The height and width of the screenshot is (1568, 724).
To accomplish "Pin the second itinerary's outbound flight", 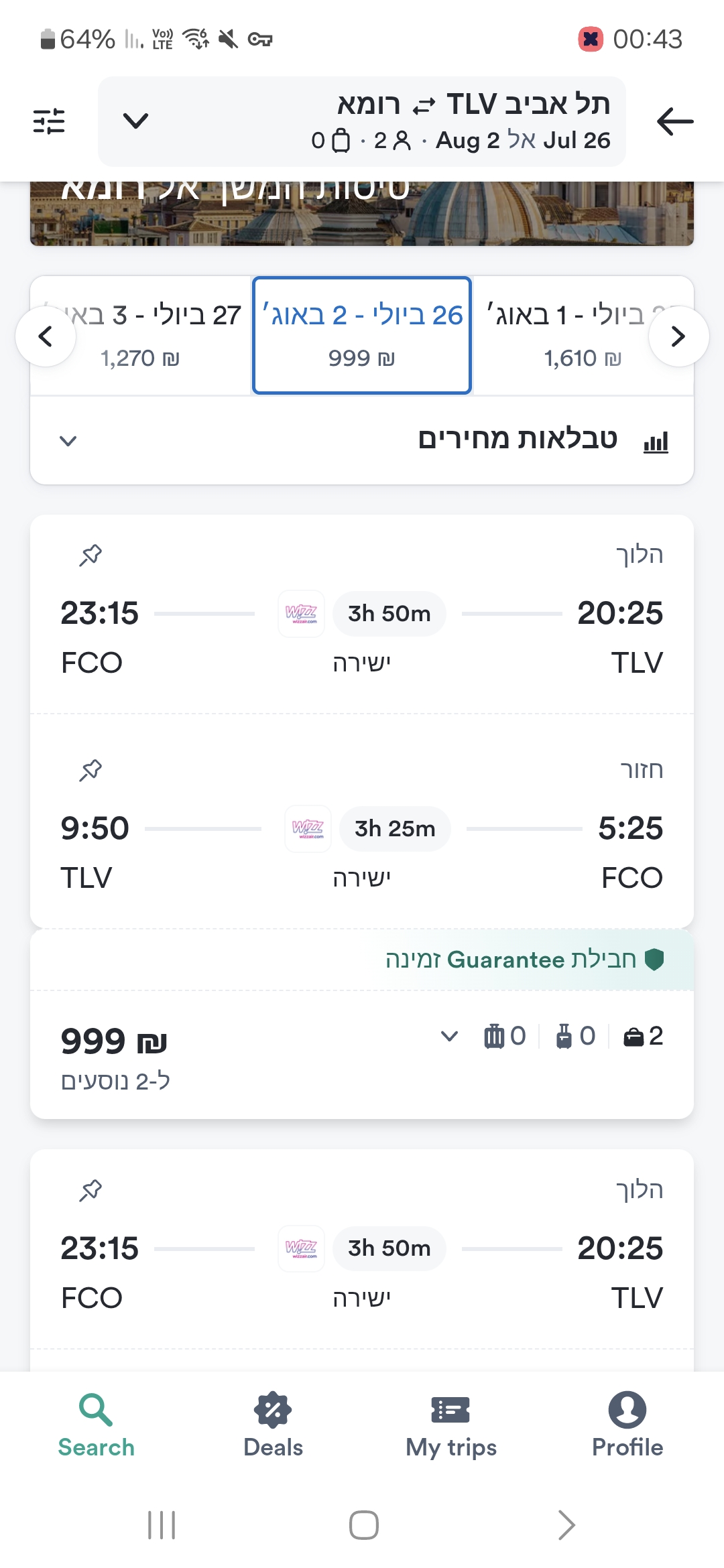I will click(x=90, y=1190).
